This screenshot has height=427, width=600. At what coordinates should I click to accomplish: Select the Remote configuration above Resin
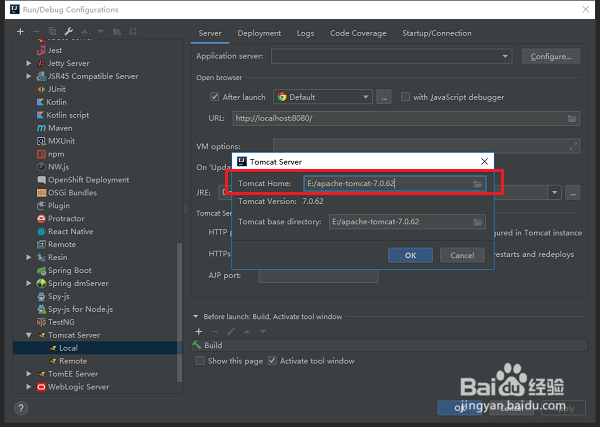click(x=62, y=244)
